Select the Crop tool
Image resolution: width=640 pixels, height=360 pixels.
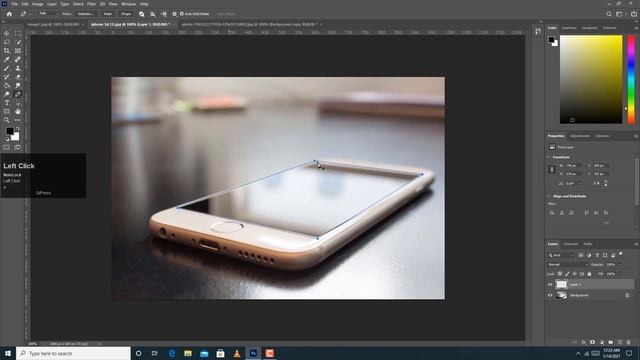[7, 51]
